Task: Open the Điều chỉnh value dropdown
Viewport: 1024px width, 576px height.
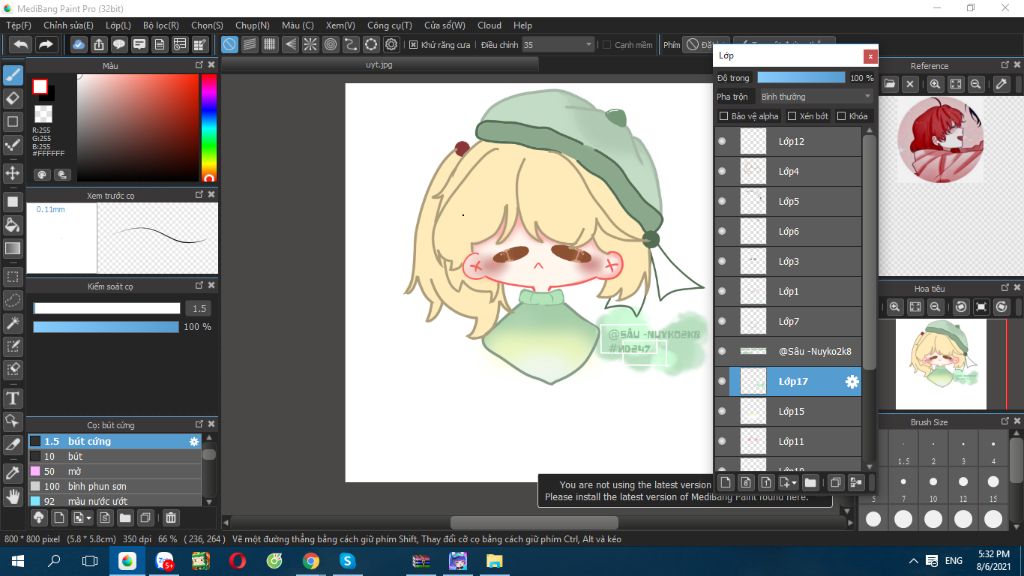Action: 558,44
